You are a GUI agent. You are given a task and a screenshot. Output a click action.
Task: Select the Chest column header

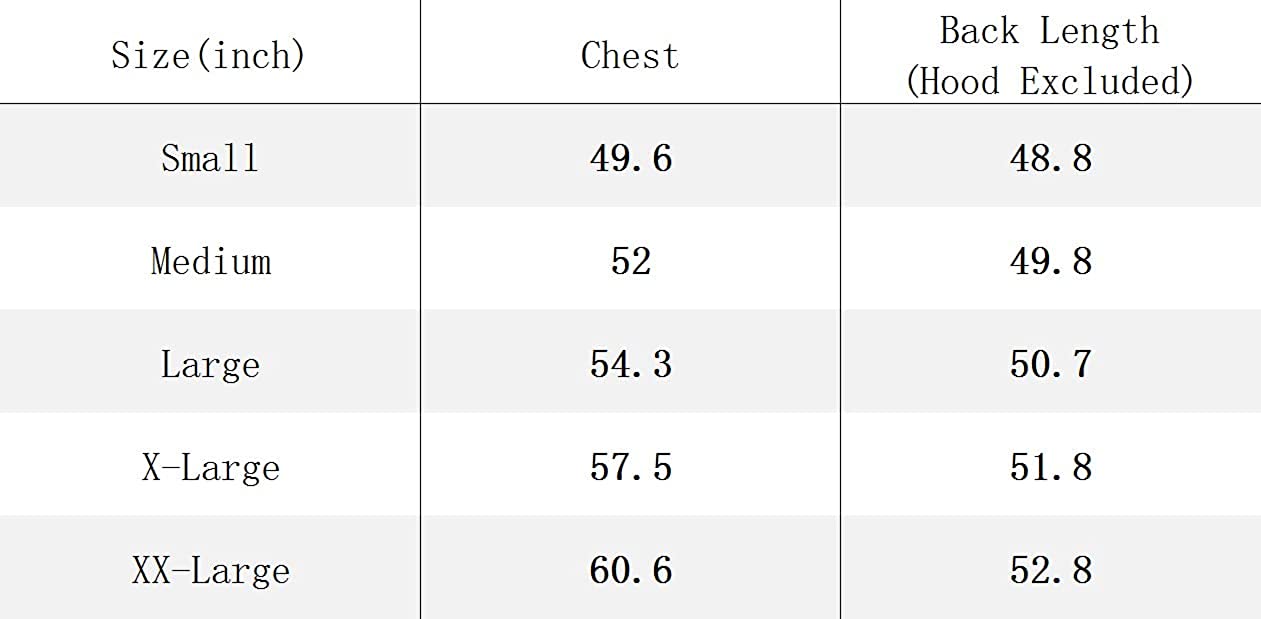[x=630, y=55]
